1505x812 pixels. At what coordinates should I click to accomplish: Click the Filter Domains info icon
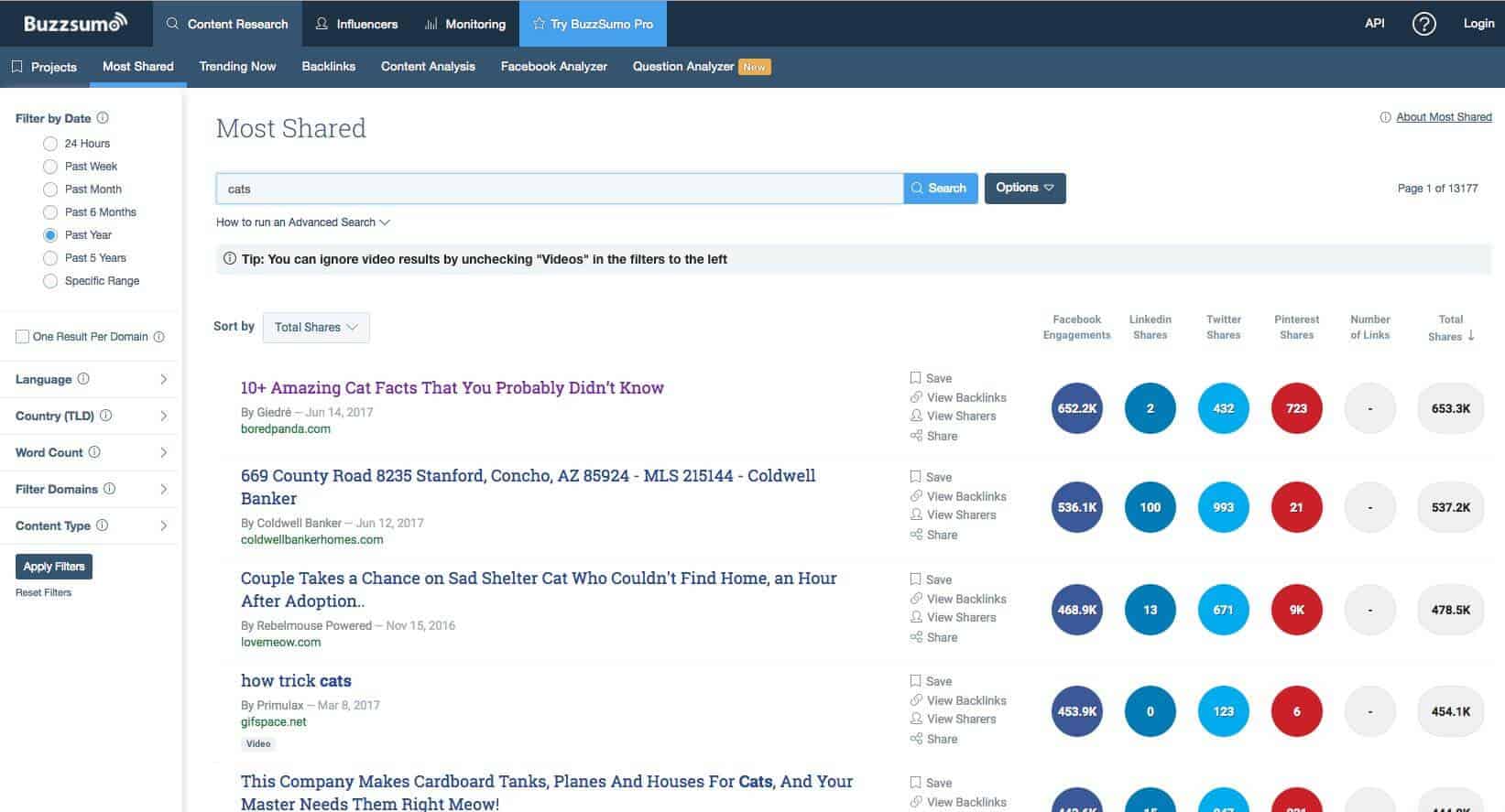110,489
